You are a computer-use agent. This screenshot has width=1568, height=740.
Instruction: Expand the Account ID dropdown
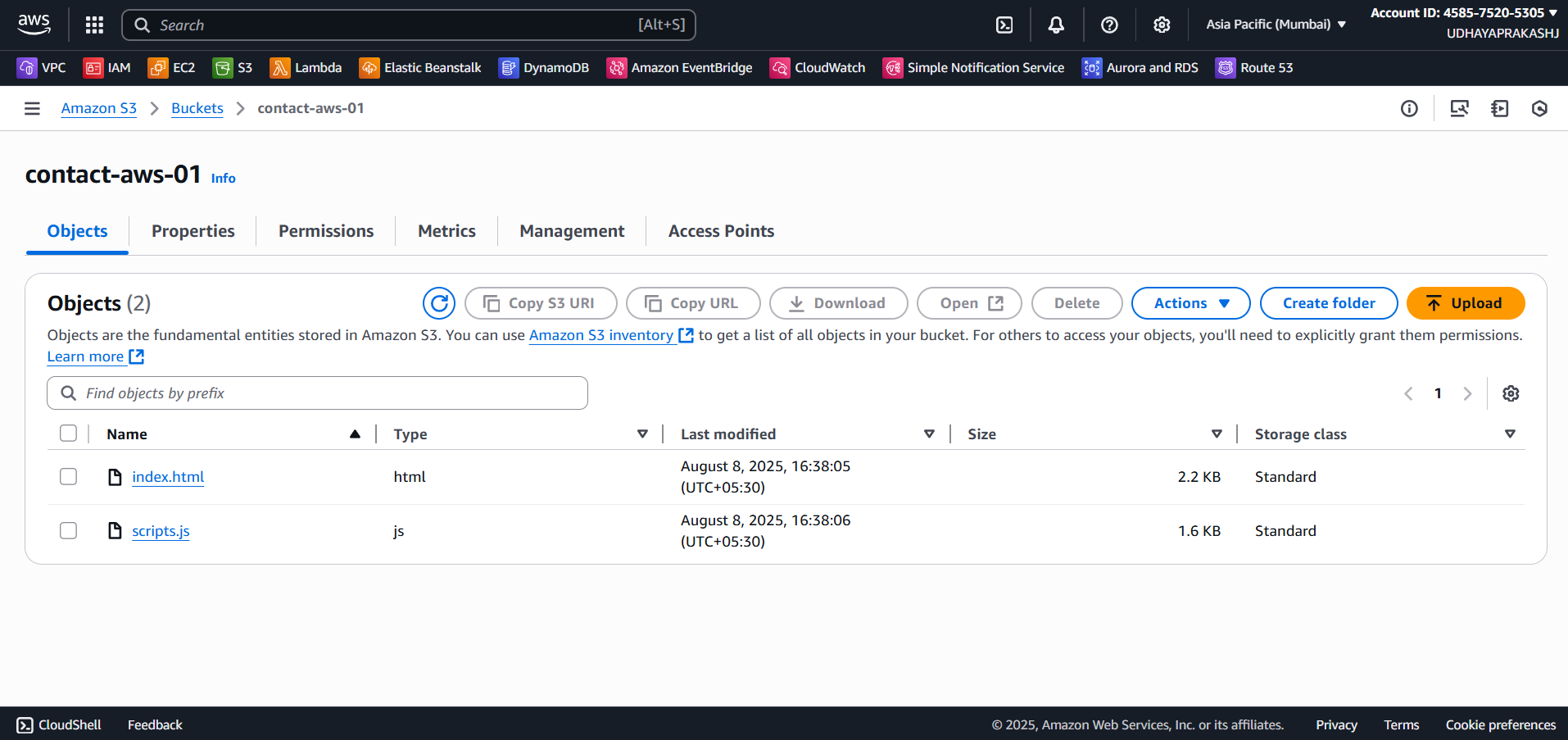pyautogui.click(x=1464, y=13)
